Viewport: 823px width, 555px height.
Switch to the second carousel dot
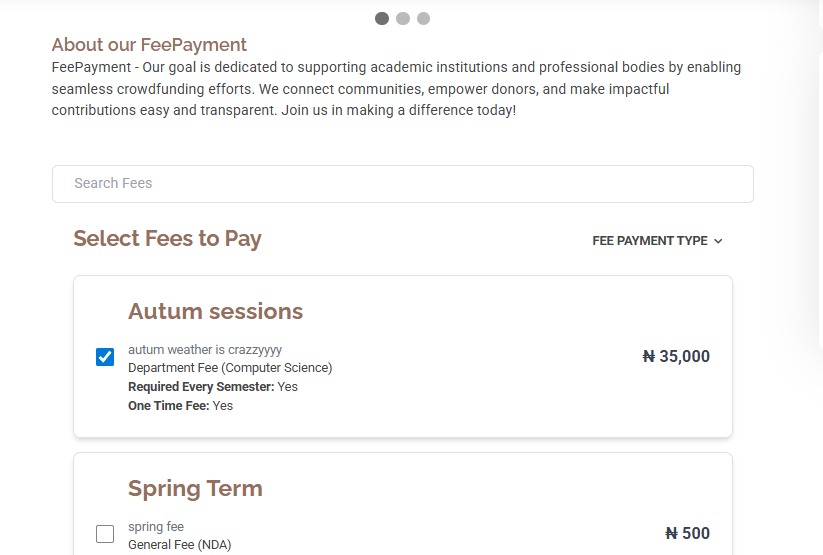[x=403, y=18]
